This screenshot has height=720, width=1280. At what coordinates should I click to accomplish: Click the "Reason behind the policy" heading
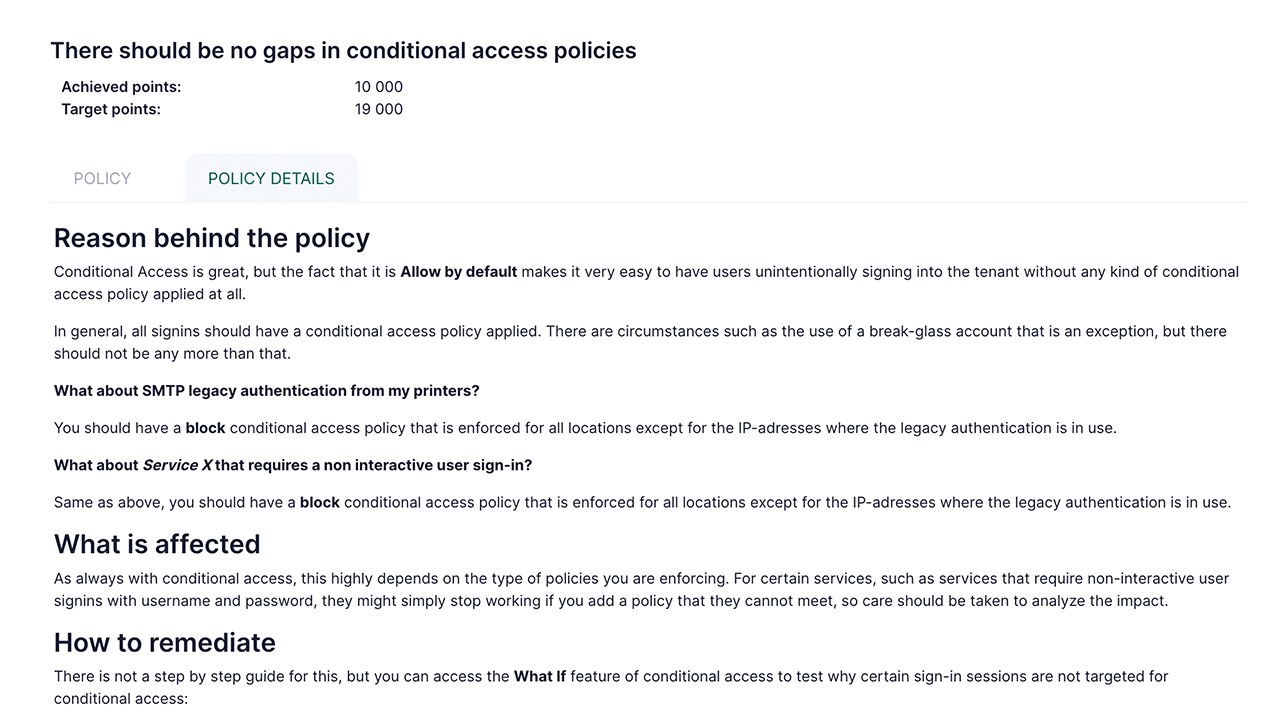click(x=212, y=238)
